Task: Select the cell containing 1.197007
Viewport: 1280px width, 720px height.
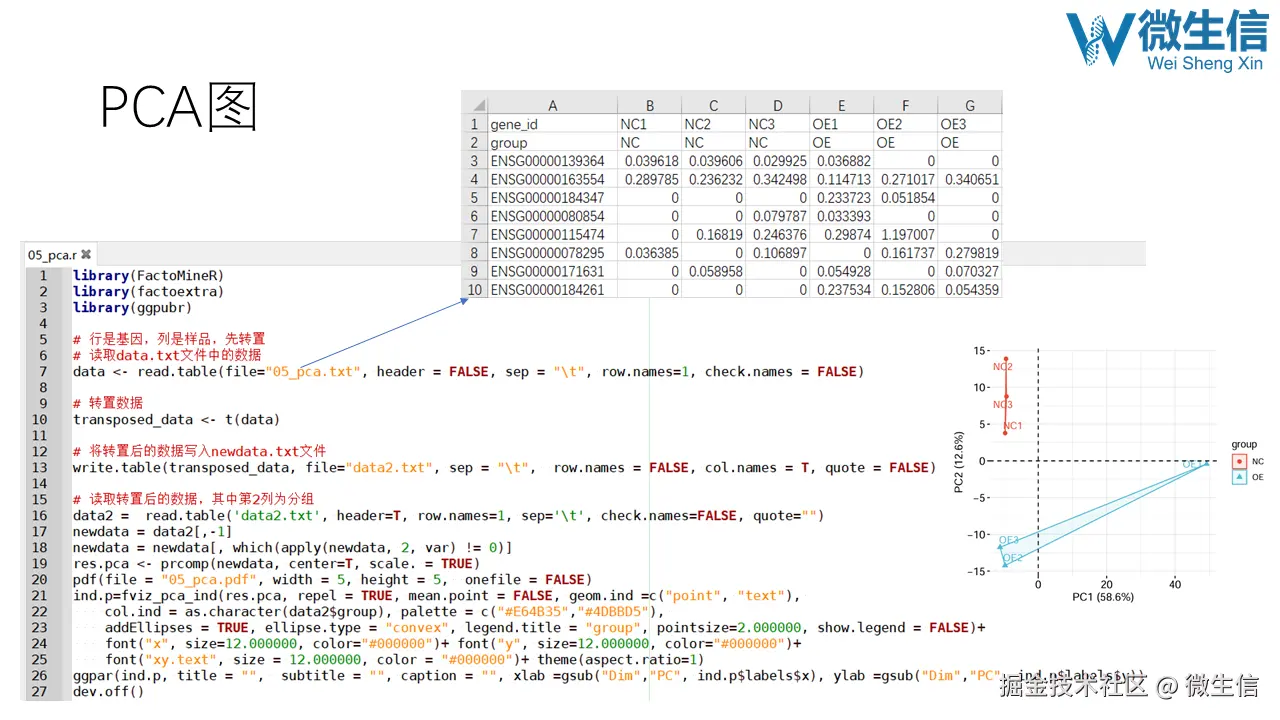Action: 905,235
